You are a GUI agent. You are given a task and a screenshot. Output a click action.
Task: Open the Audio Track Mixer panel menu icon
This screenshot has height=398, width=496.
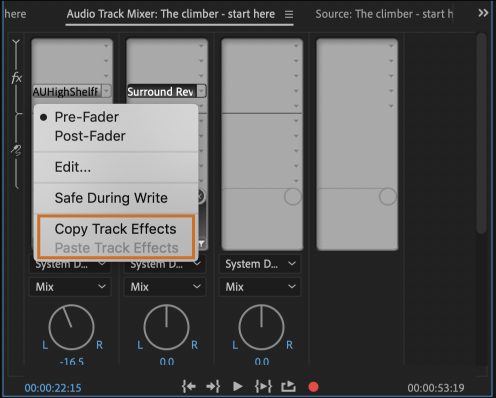tap(289, 14)
